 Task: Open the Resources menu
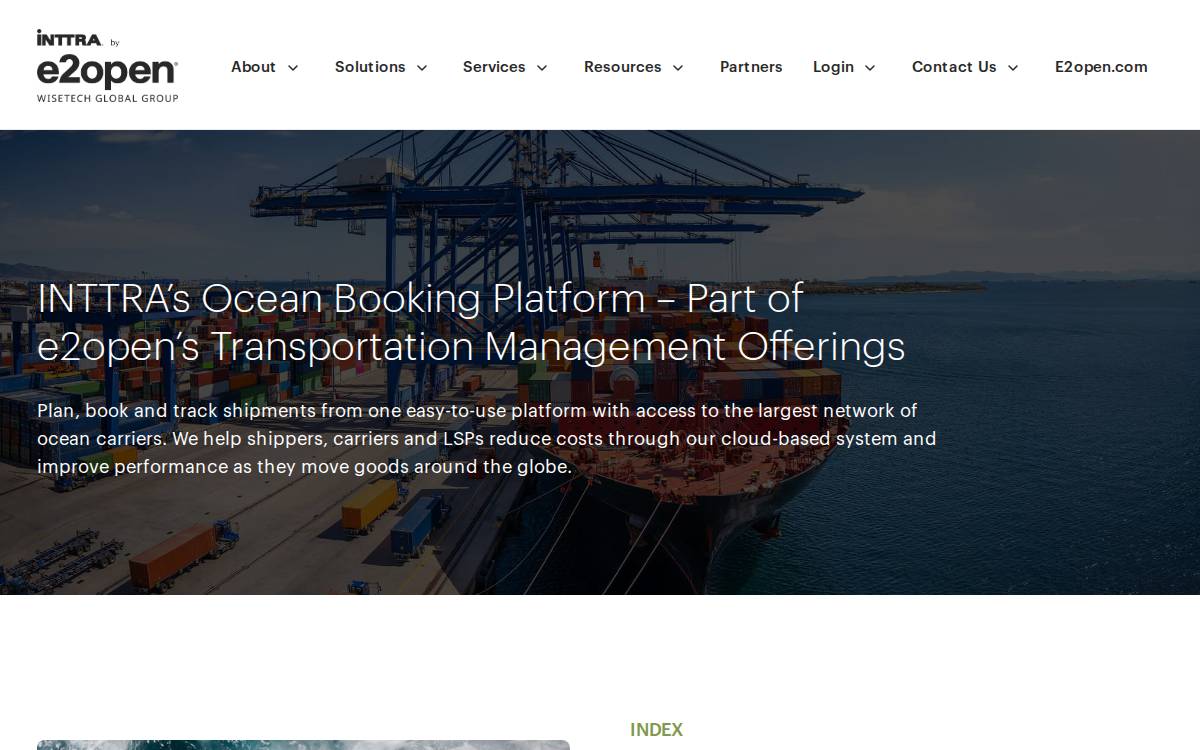pos(622,67)
